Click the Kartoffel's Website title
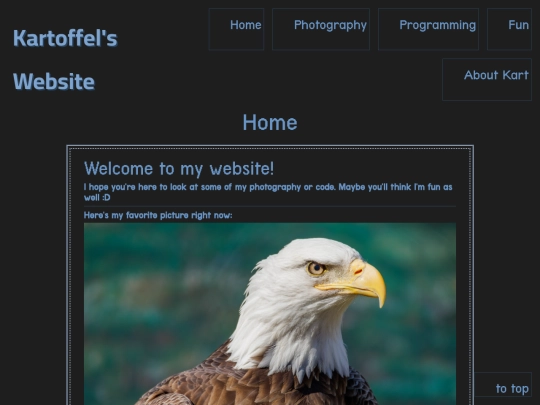This screenshot has width=540, height=405. 65,60
